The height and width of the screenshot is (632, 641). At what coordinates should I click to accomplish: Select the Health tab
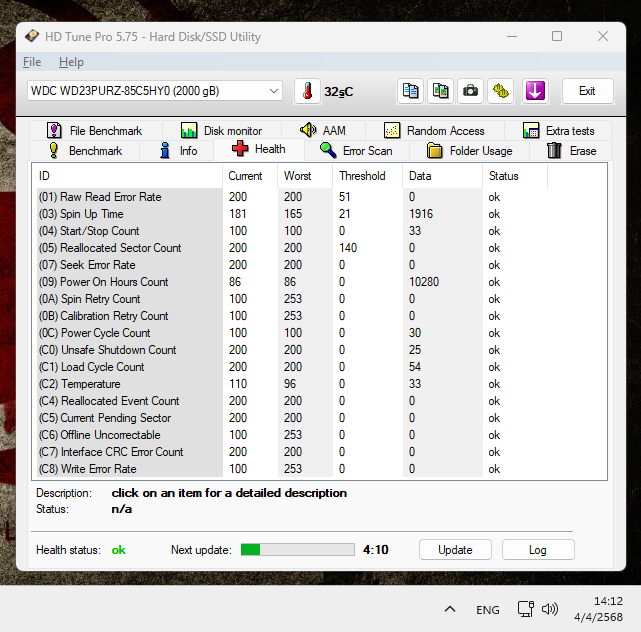(x=259, y=149)
